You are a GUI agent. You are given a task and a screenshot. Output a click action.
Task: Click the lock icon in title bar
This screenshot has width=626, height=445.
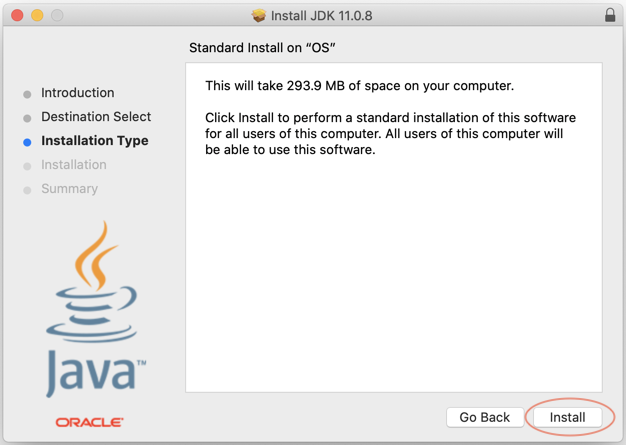(x=610, y=15)
